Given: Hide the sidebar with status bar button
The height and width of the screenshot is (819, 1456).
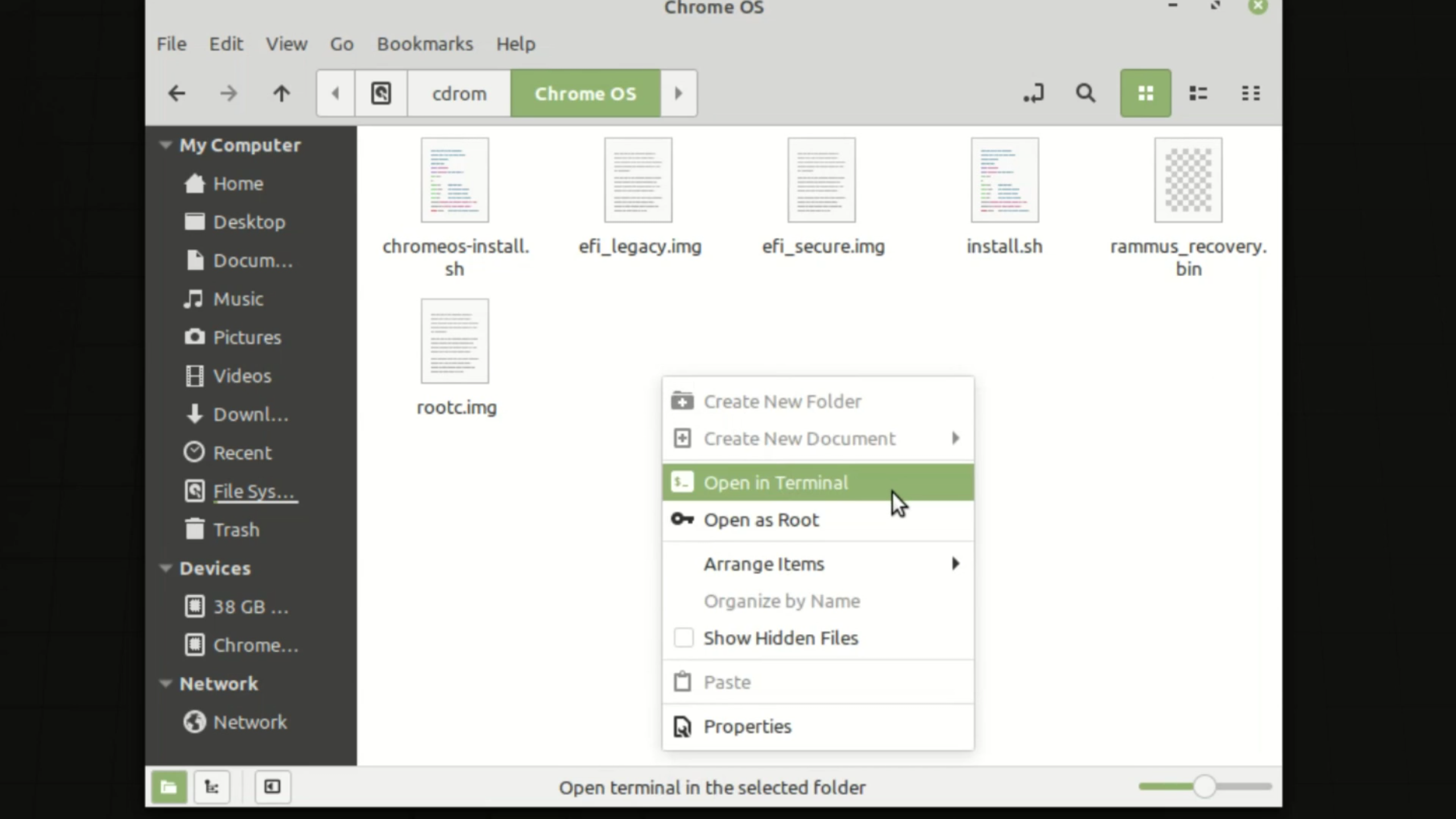Looking at the screenshot, I should coord(272,787).
